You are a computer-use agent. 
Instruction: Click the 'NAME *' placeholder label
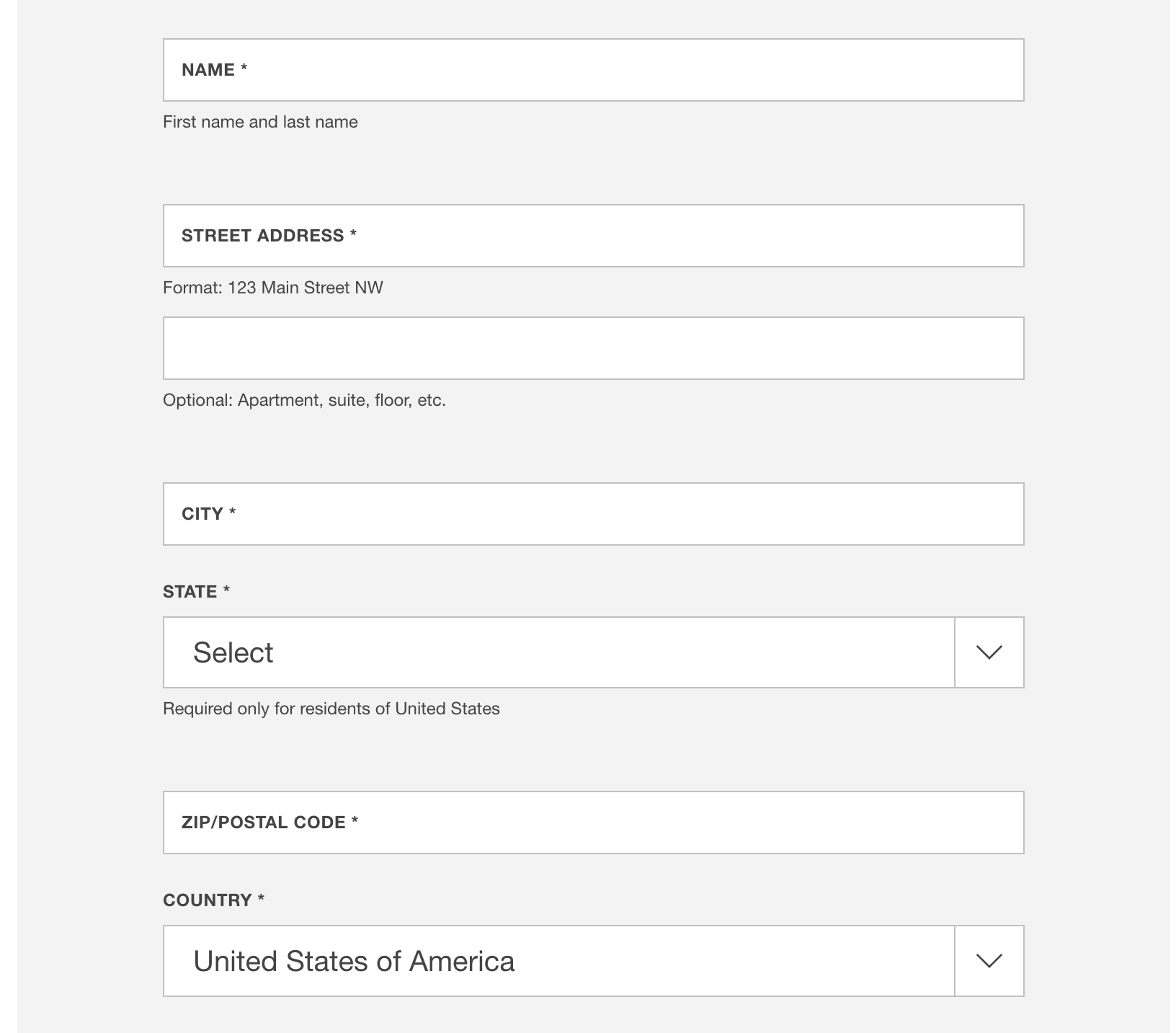point(214,70)
